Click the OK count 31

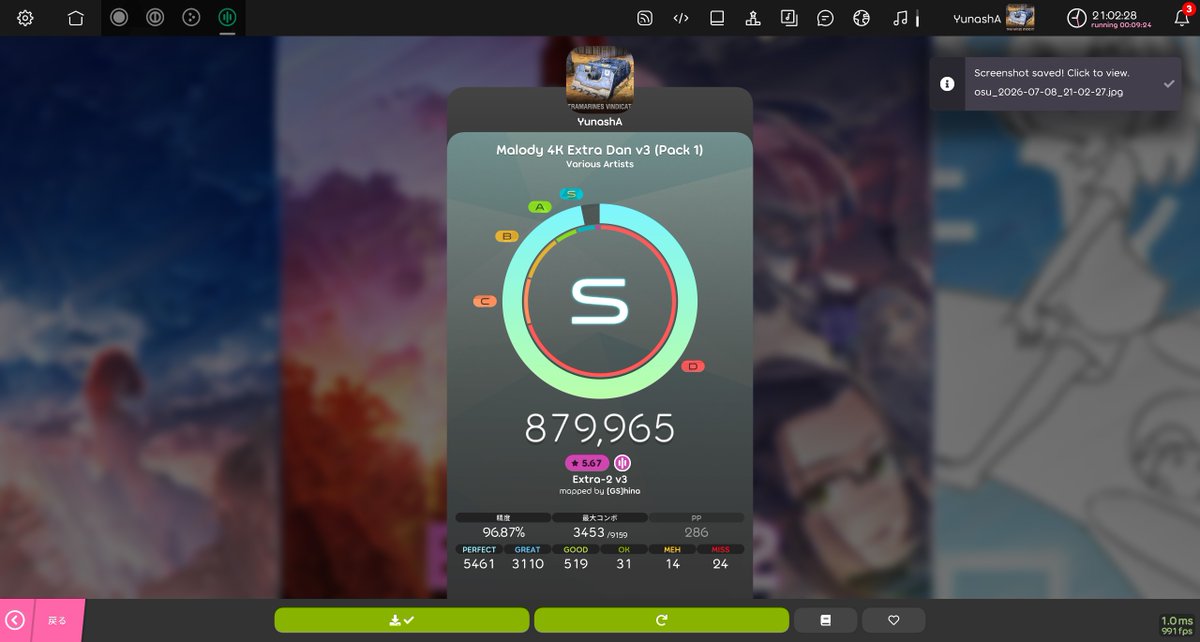[624, 564]
